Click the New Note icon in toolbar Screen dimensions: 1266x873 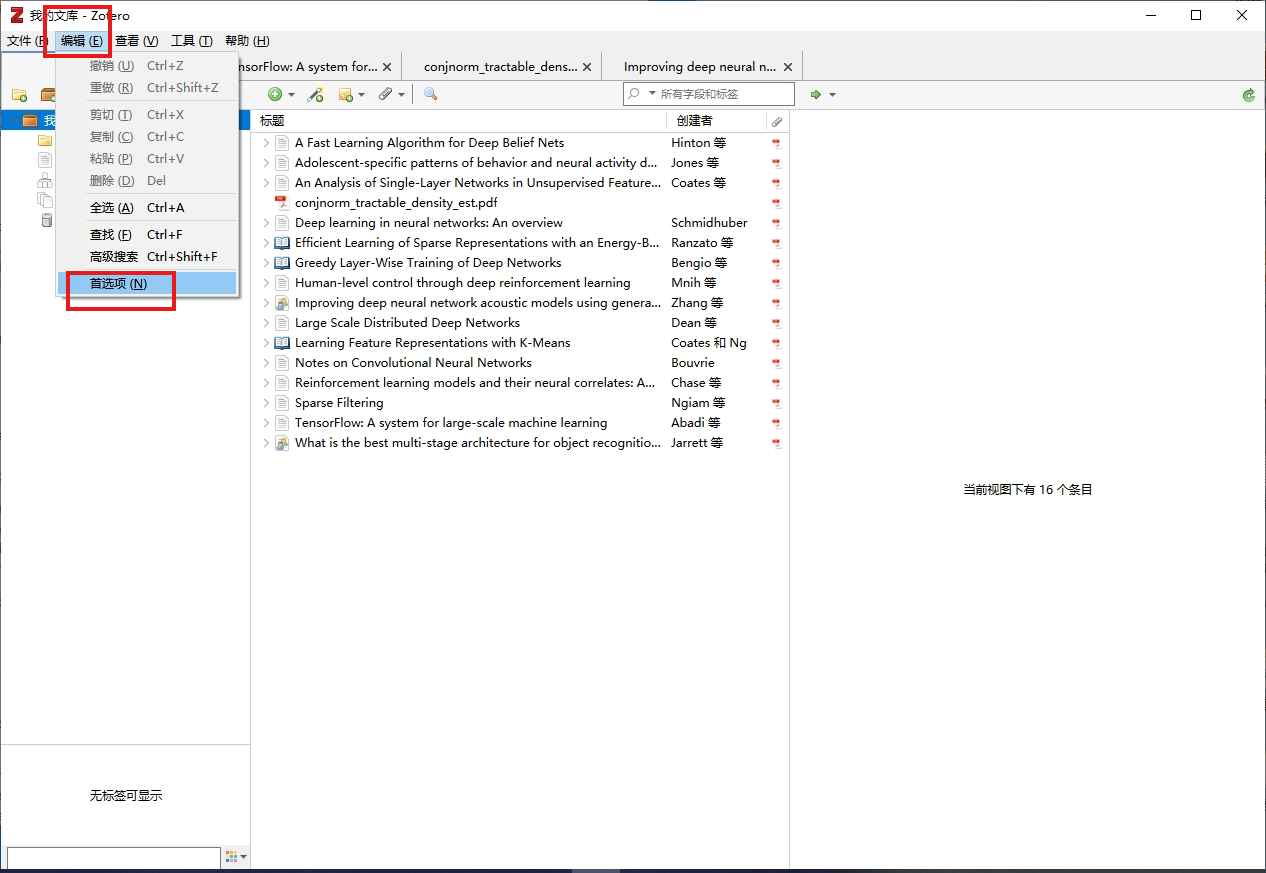tap(345, 94)
